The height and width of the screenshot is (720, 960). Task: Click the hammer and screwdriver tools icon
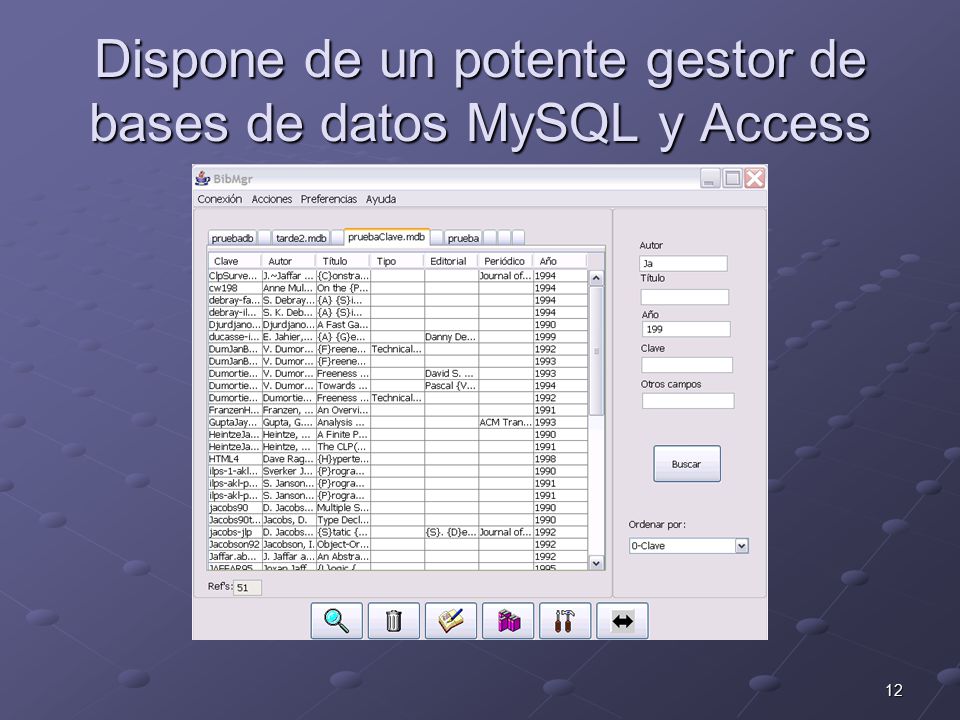click(565, 620)
